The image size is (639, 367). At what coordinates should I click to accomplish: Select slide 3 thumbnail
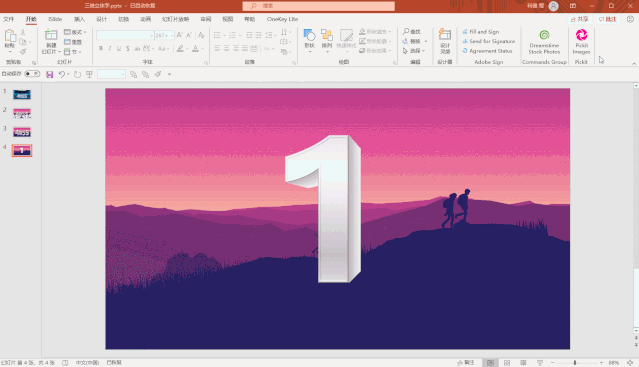click(x=22, y=132)
